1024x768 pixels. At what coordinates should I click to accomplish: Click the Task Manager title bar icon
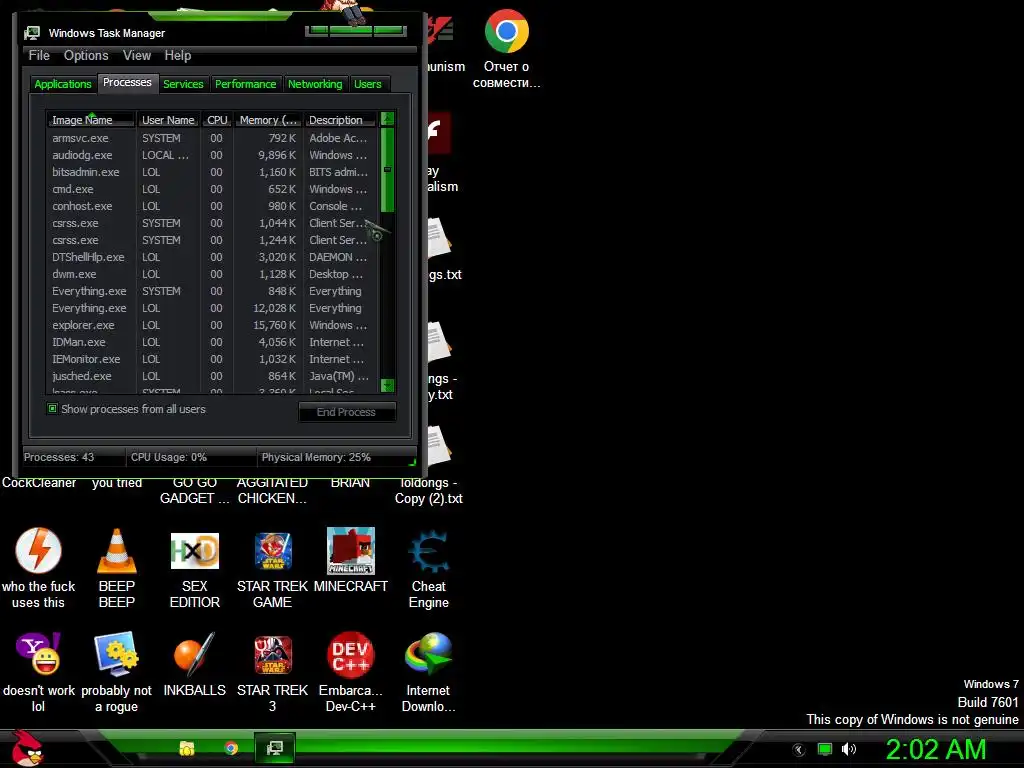coord(32,33)
